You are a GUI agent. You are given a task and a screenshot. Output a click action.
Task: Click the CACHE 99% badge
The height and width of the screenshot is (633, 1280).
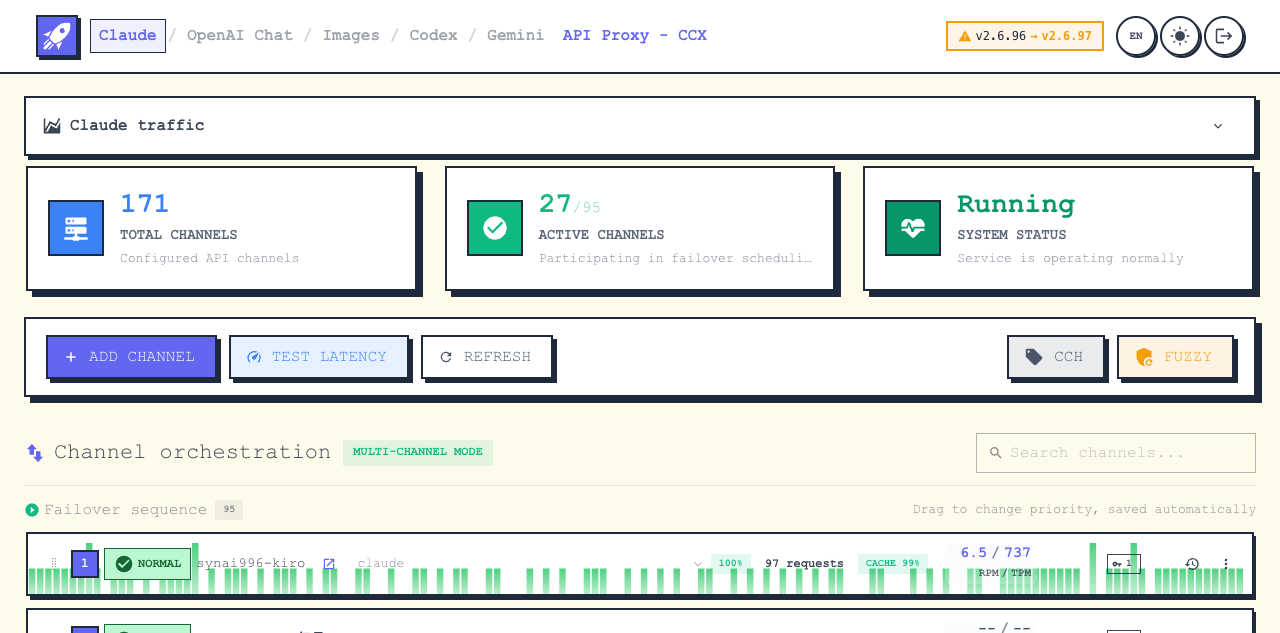(x=893, y=563)
